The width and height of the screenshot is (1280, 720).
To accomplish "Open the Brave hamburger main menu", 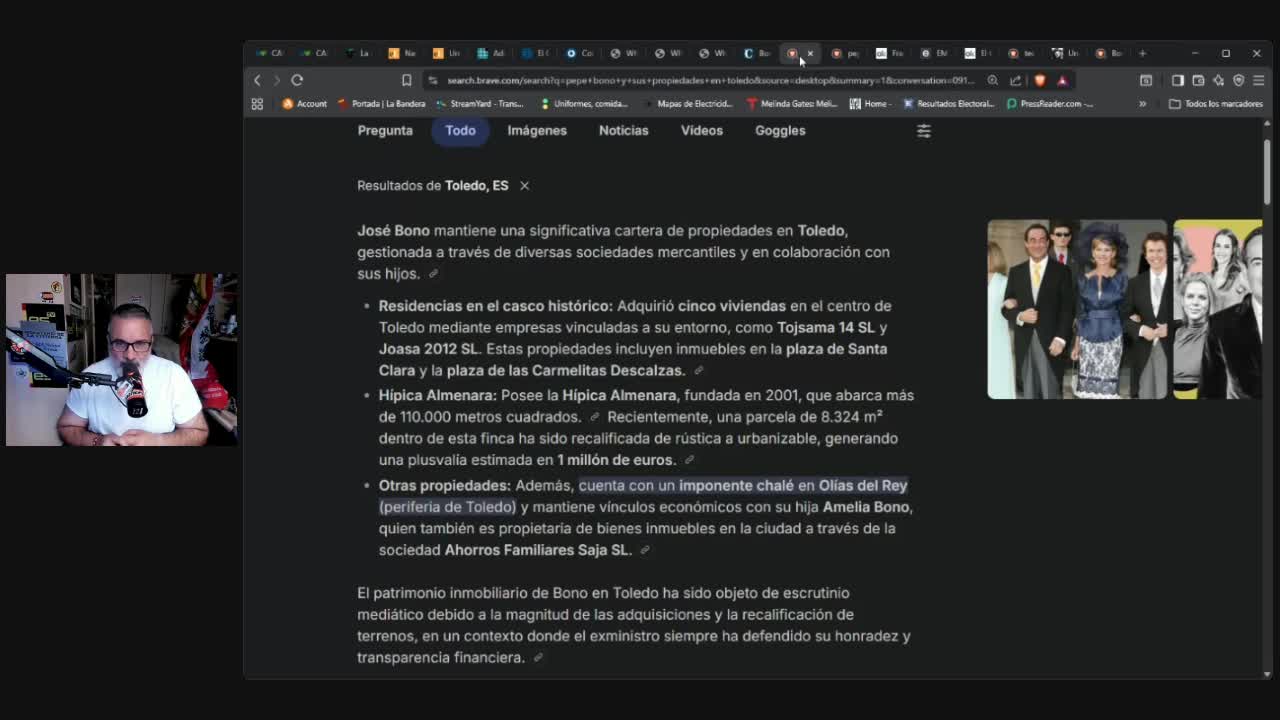I will (1258, 80).
